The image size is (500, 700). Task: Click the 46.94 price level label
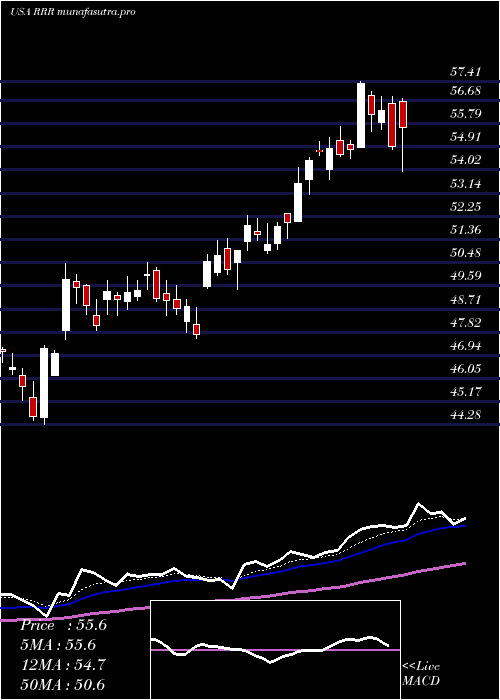[x=465, y=346]
